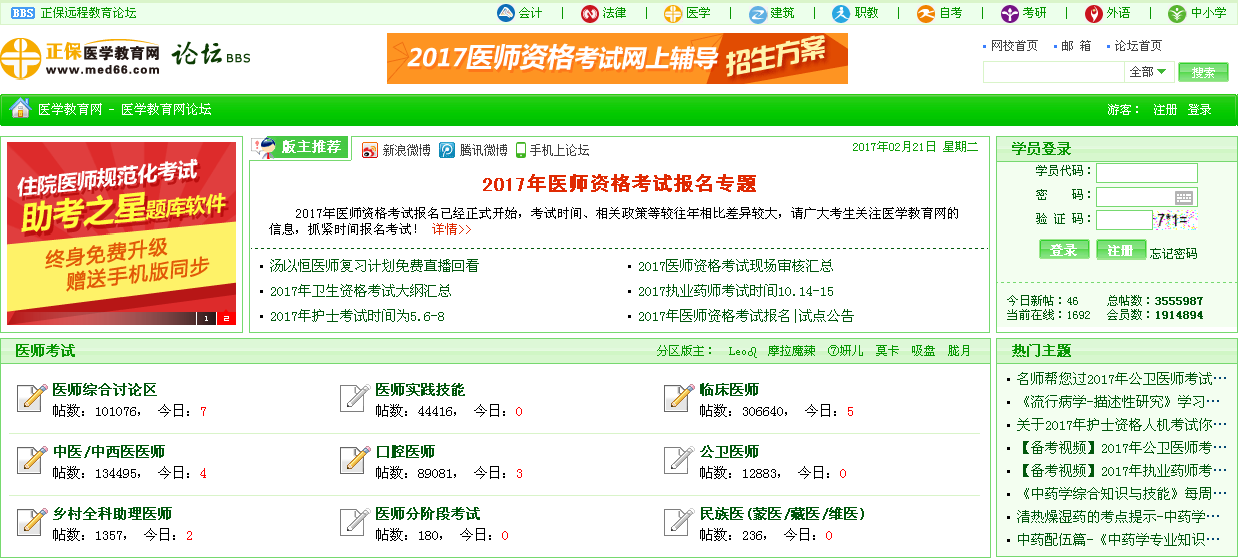This screenshot has height=559, width=1238.
Task: Click the 忘记密码 link
Action: pos(1173,253)
